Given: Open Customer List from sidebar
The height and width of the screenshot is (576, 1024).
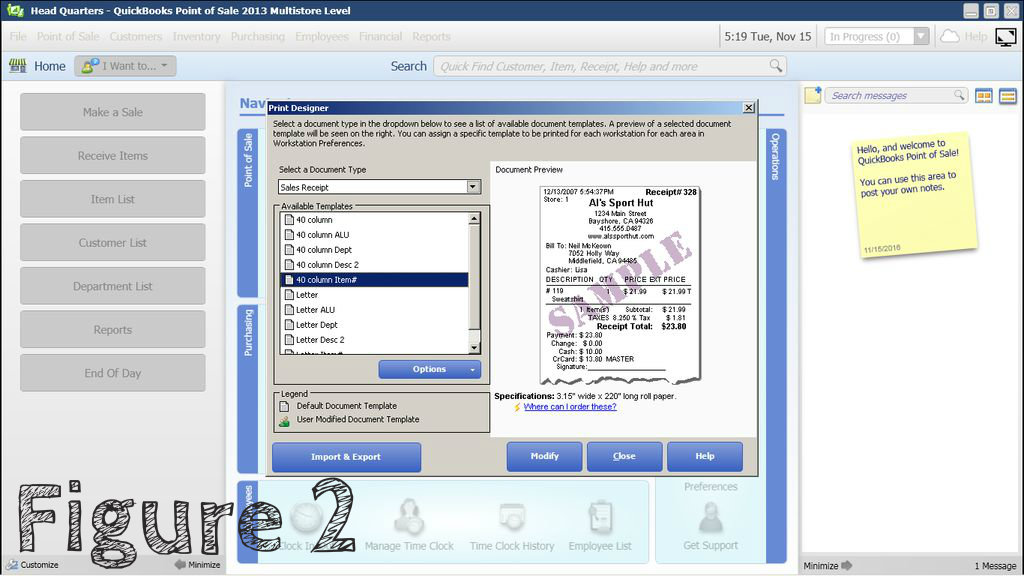Looking at the screenshot, I should click(112, 242).
